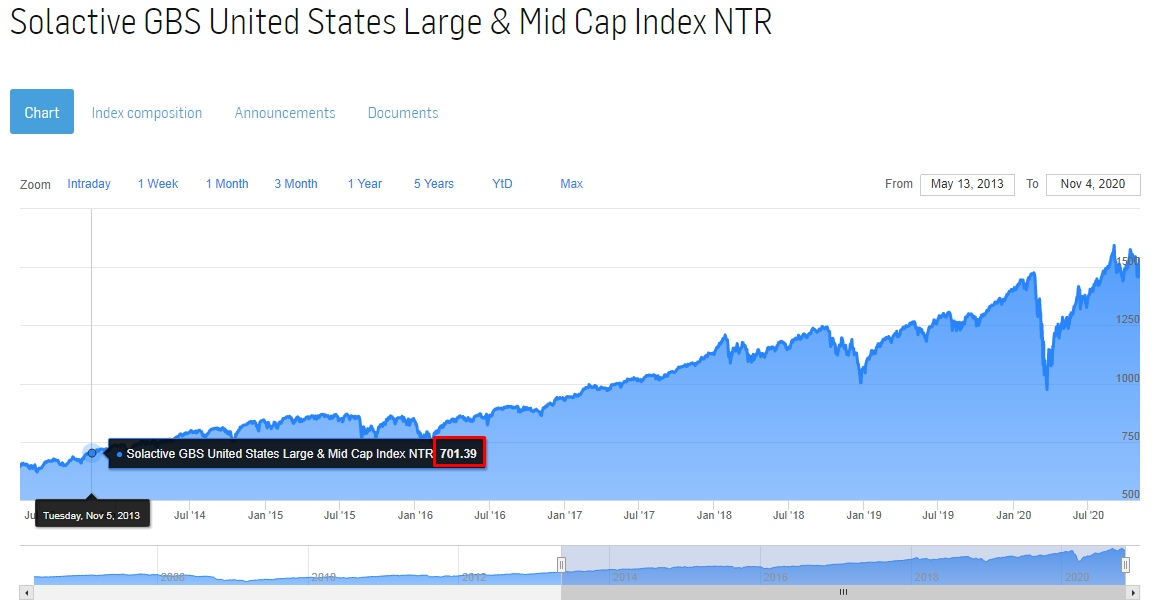
Task: Click the Jan '16 axis label
Action: [415, 515]
